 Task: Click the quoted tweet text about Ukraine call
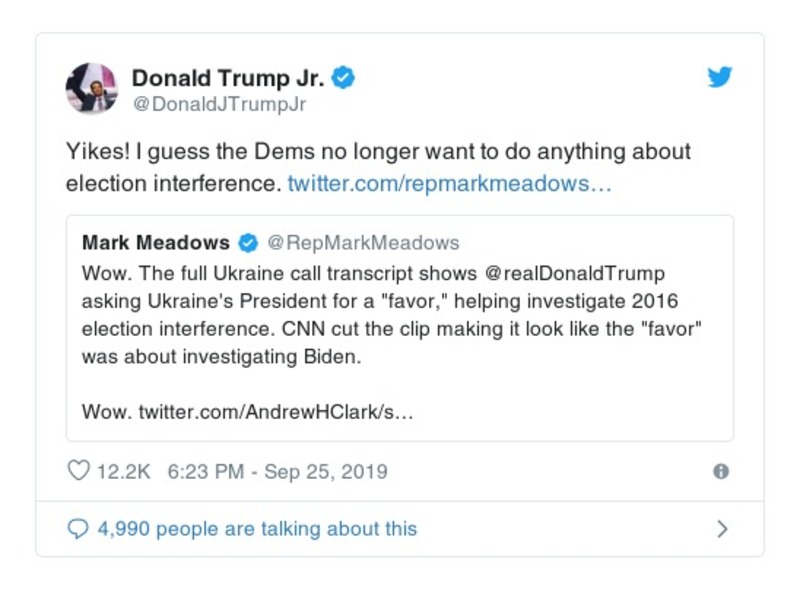click(390, 315)
